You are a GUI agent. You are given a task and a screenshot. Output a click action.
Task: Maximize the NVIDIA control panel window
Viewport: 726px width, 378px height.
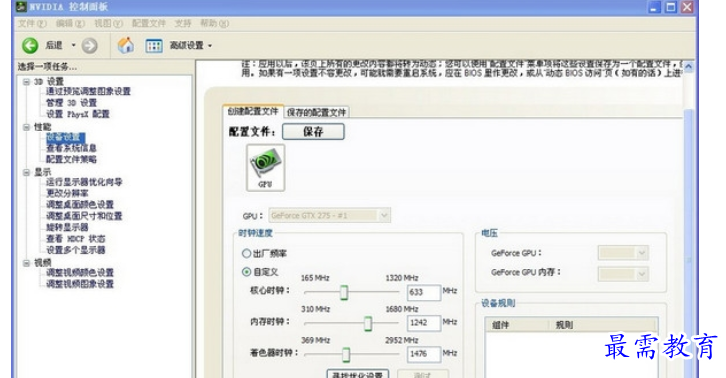point(670,7)
